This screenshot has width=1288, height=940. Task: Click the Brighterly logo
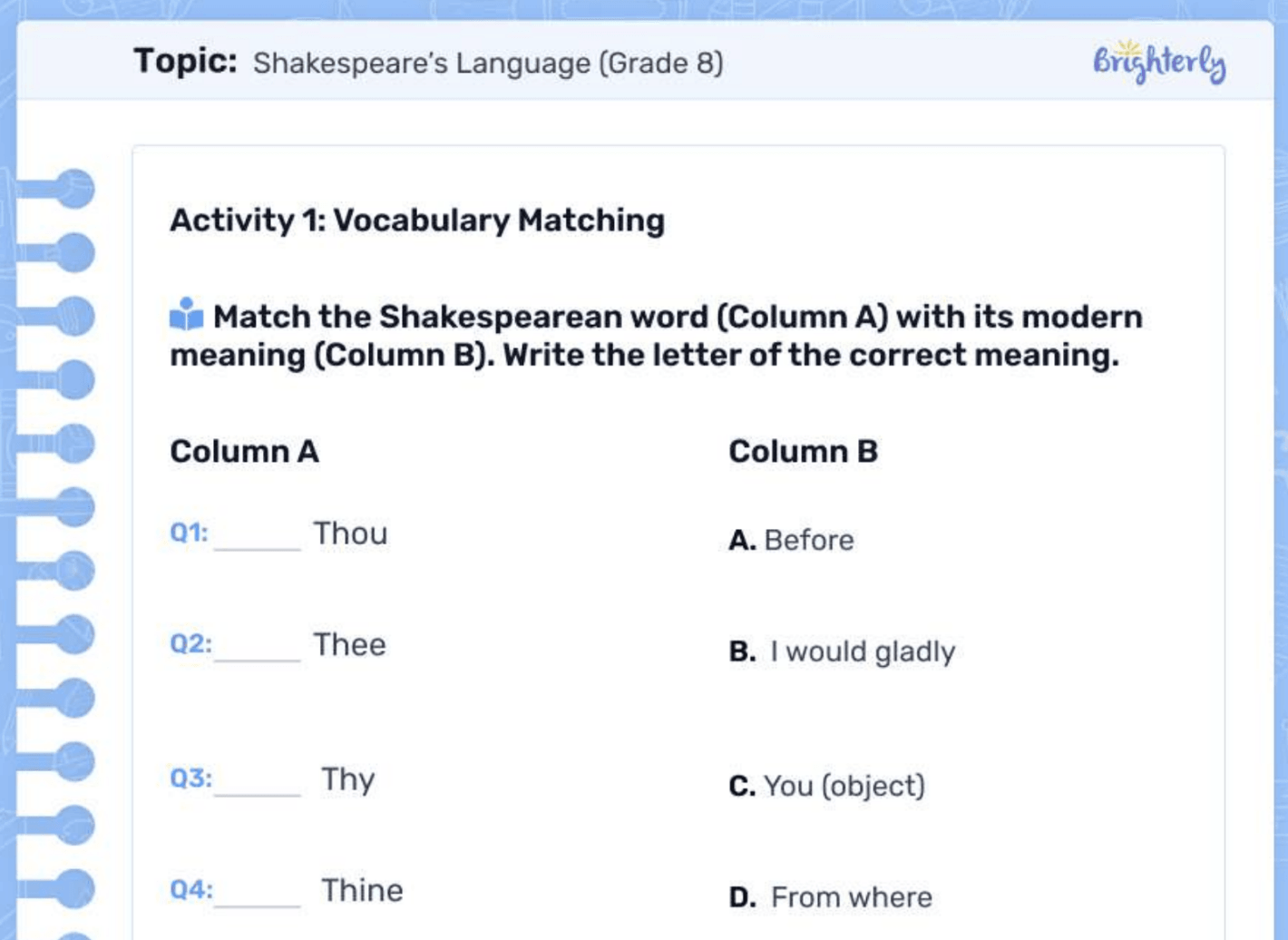pos(1158,62)
